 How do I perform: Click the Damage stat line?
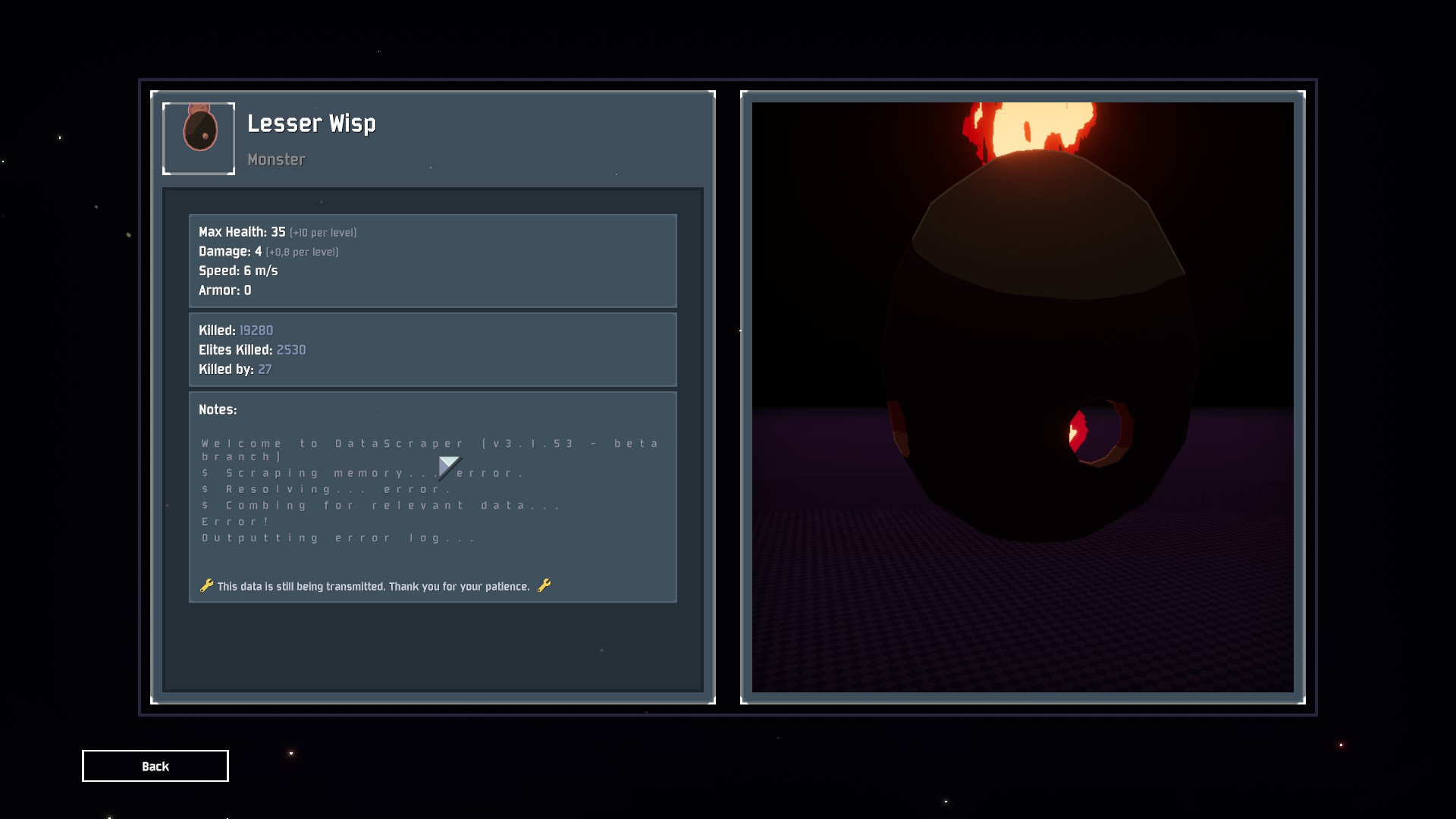(x=268, y=252)
